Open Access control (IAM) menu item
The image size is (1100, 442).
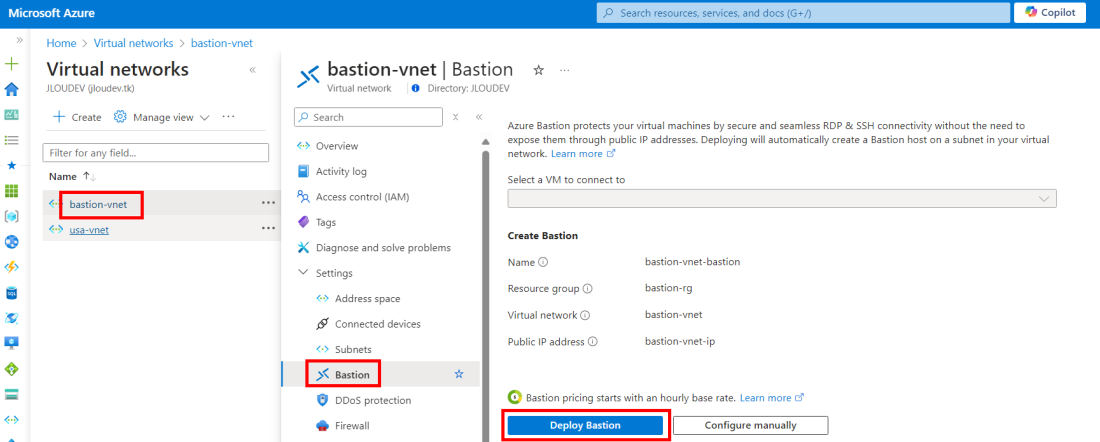[362, 197]
